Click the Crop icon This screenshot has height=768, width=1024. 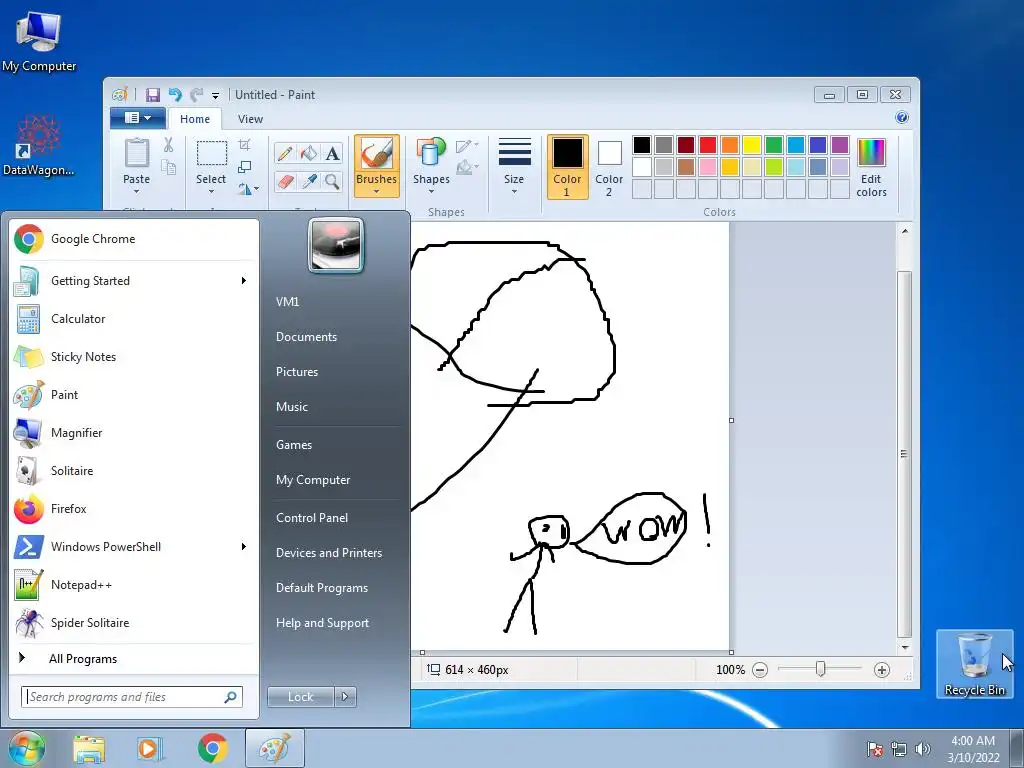[244, 144]
